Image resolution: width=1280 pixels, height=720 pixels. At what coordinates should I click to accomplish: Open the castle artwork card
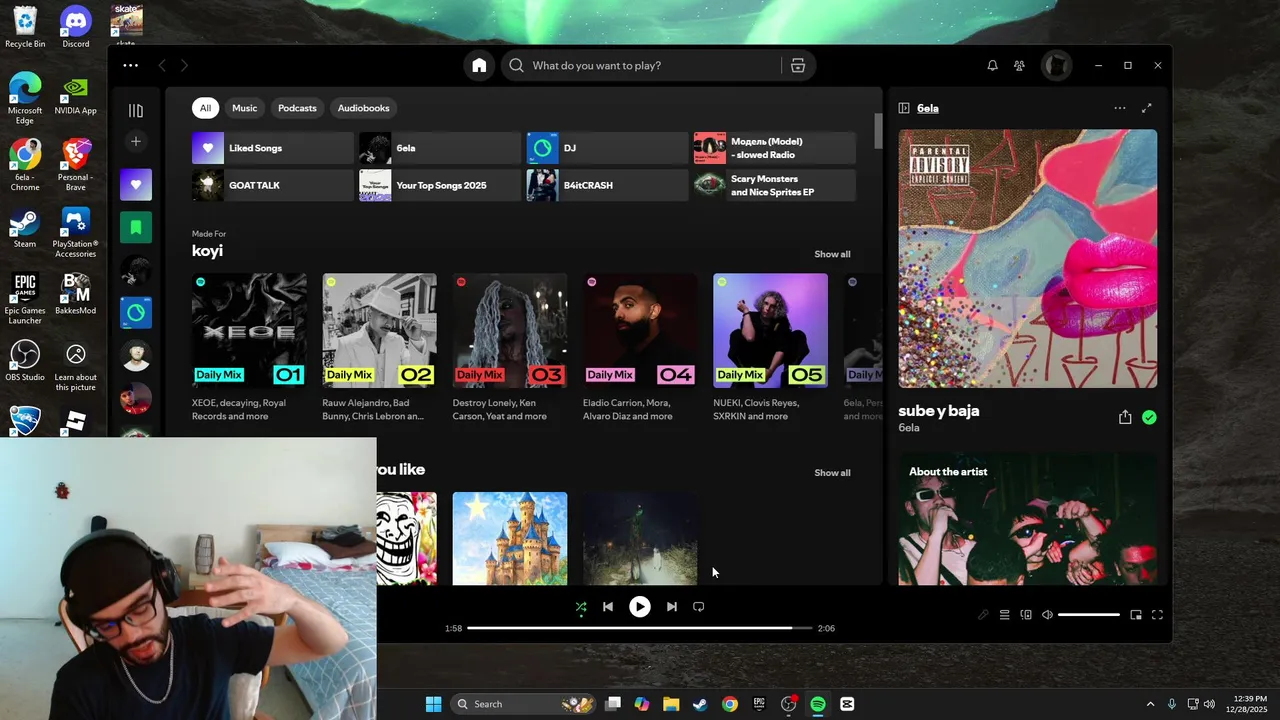point(510,538)
